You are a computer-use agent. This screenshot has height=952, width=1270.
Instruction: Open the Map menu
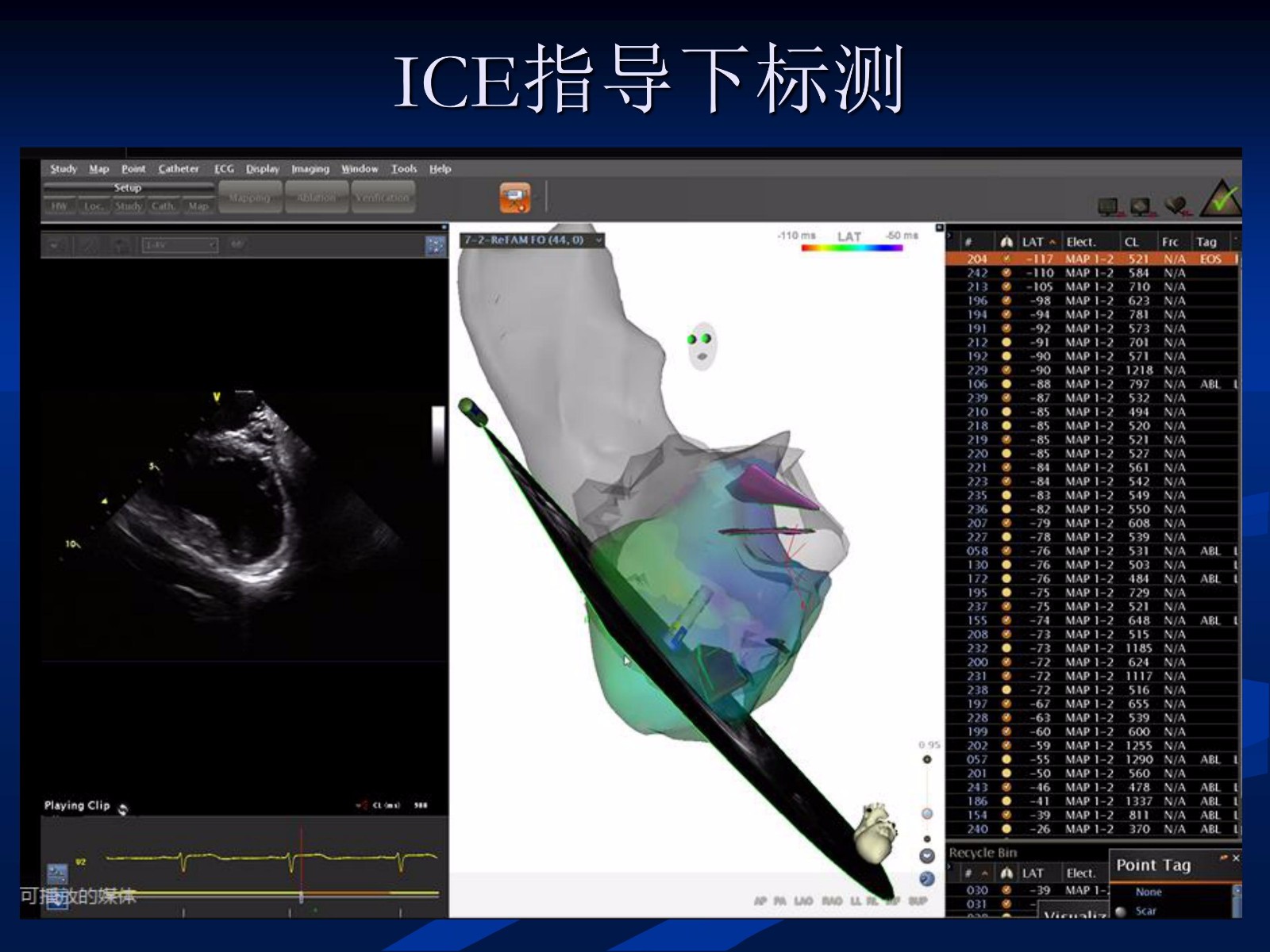pos(99,169)
